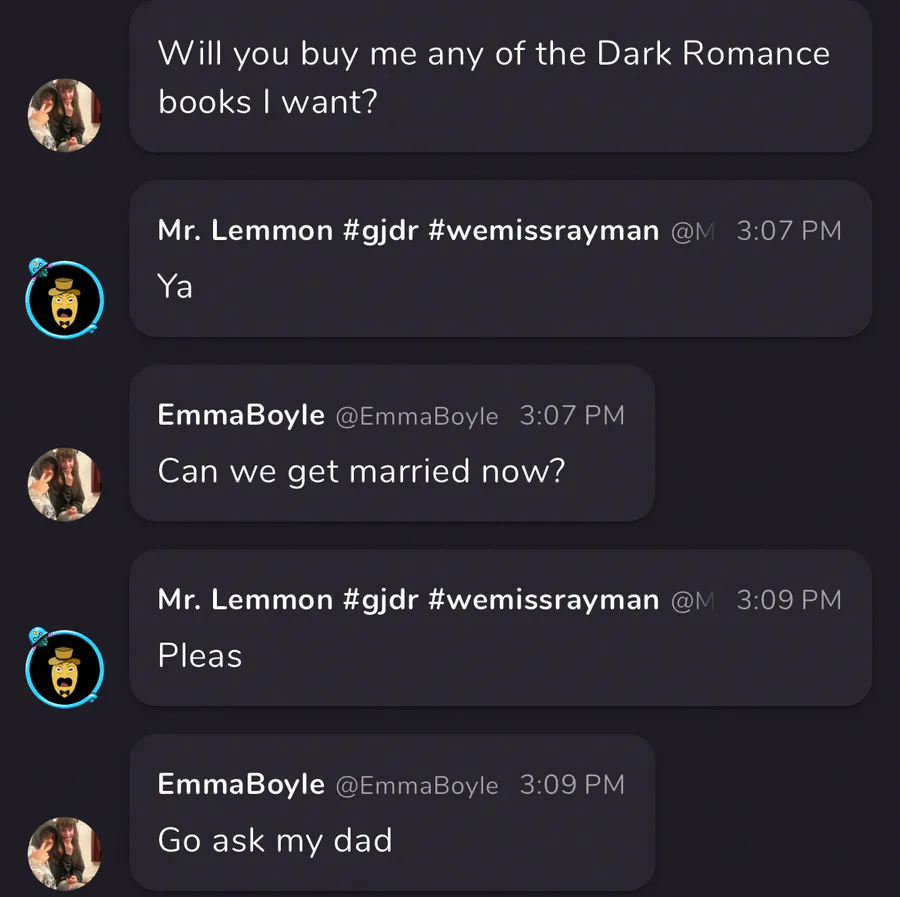
Task: Click EmmaBoyle's avatar beside the Dark Romance message
Action: coord(64,115)
